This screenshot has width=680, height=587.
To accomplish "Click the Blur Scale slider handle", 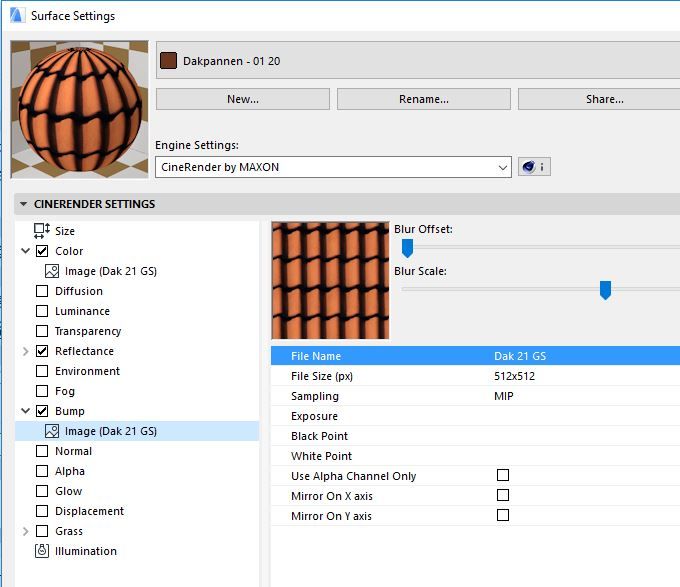I will pos(605,290).
